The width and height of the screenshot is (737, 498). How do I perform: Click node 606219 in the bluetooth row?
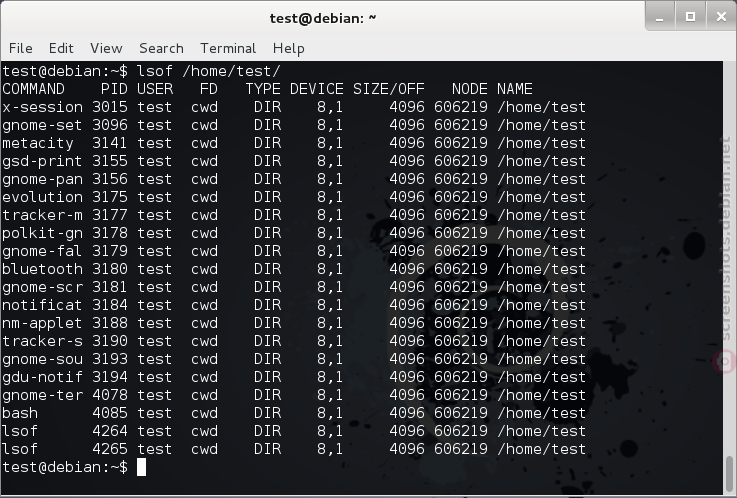point(461,269)
